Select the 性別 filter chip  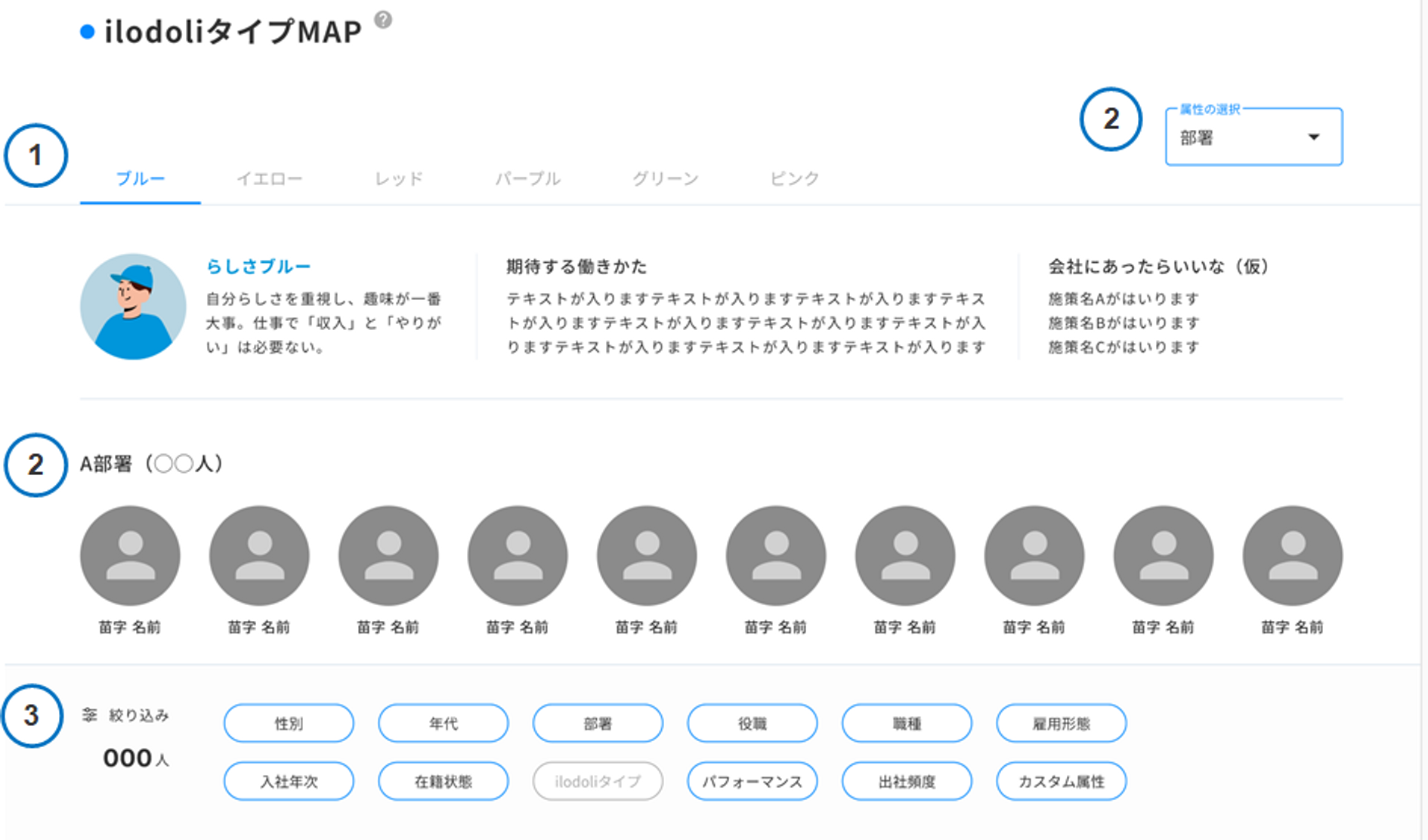pyautogui.click(x=289, y=724)
